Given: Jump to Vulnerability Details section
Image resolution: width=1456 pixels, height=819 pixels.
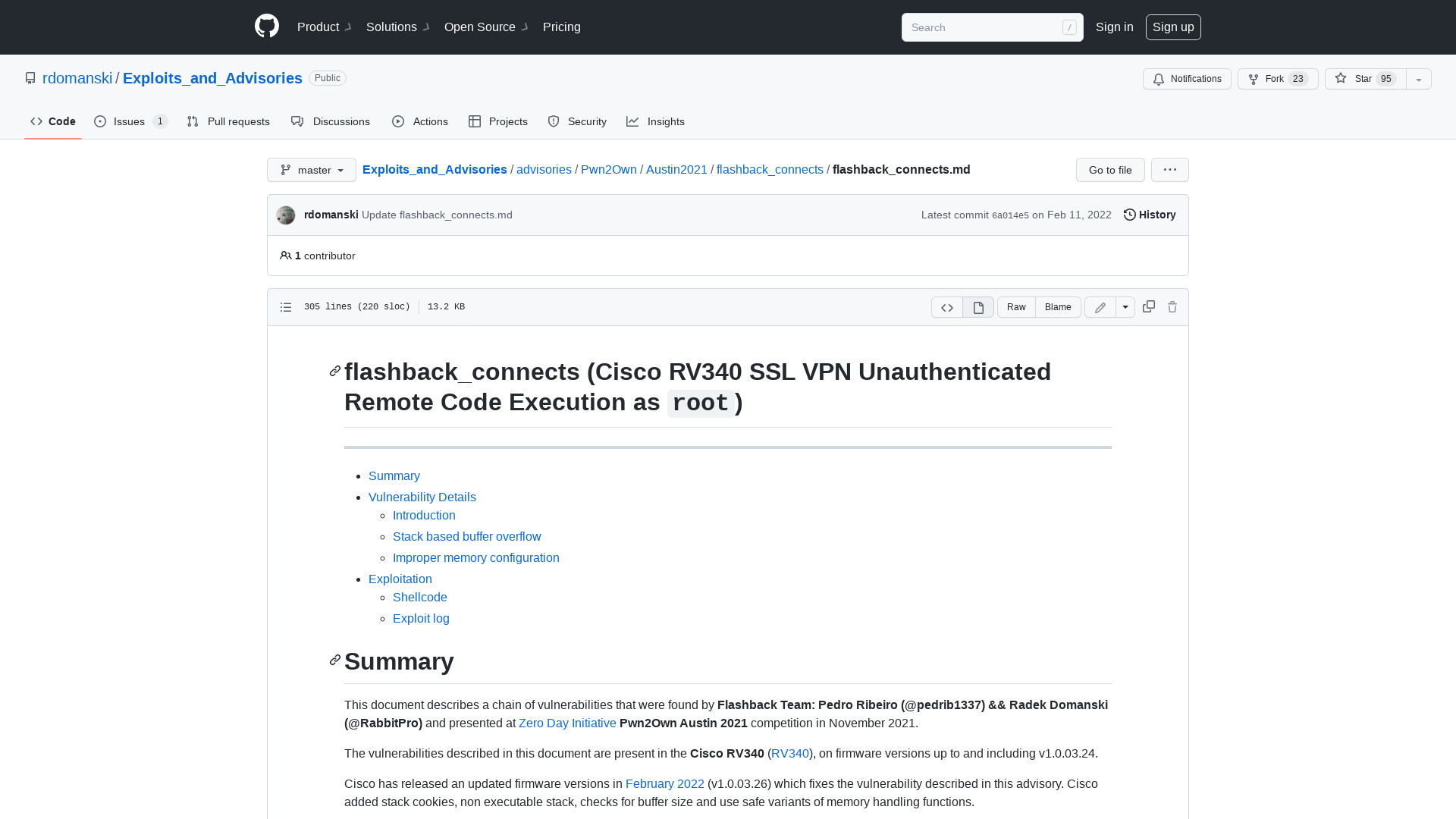Looking at the screenshot, I should [422, 497].
